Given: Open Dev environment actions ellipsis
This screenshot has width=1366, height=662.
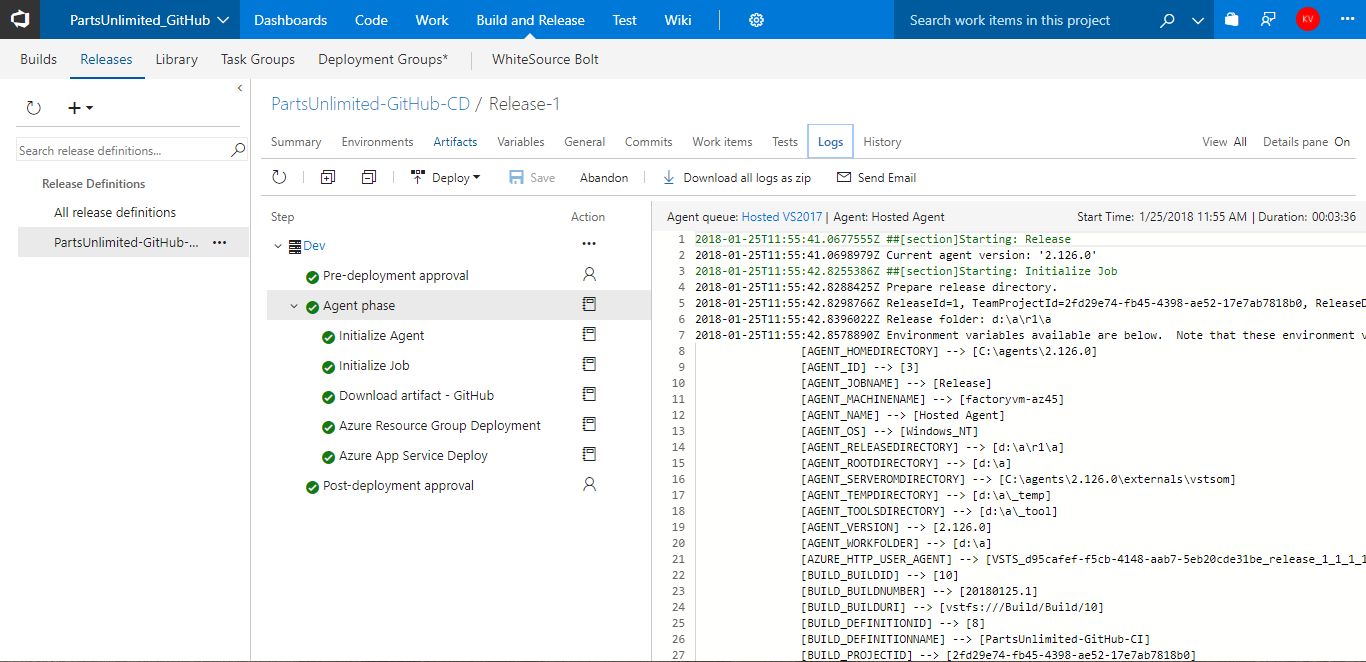Looking at the screenshot, I should point(589,244).
